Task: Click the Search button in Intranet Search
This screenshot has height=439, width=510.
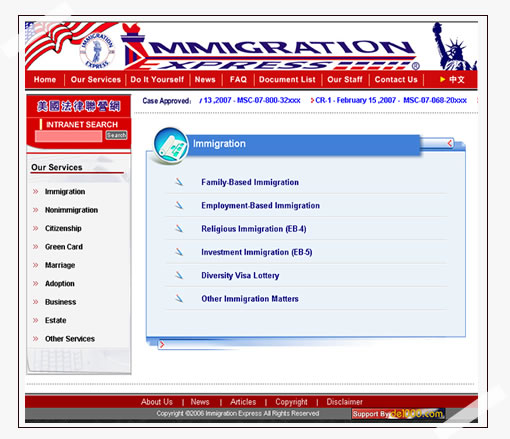Action: [116, 135]
